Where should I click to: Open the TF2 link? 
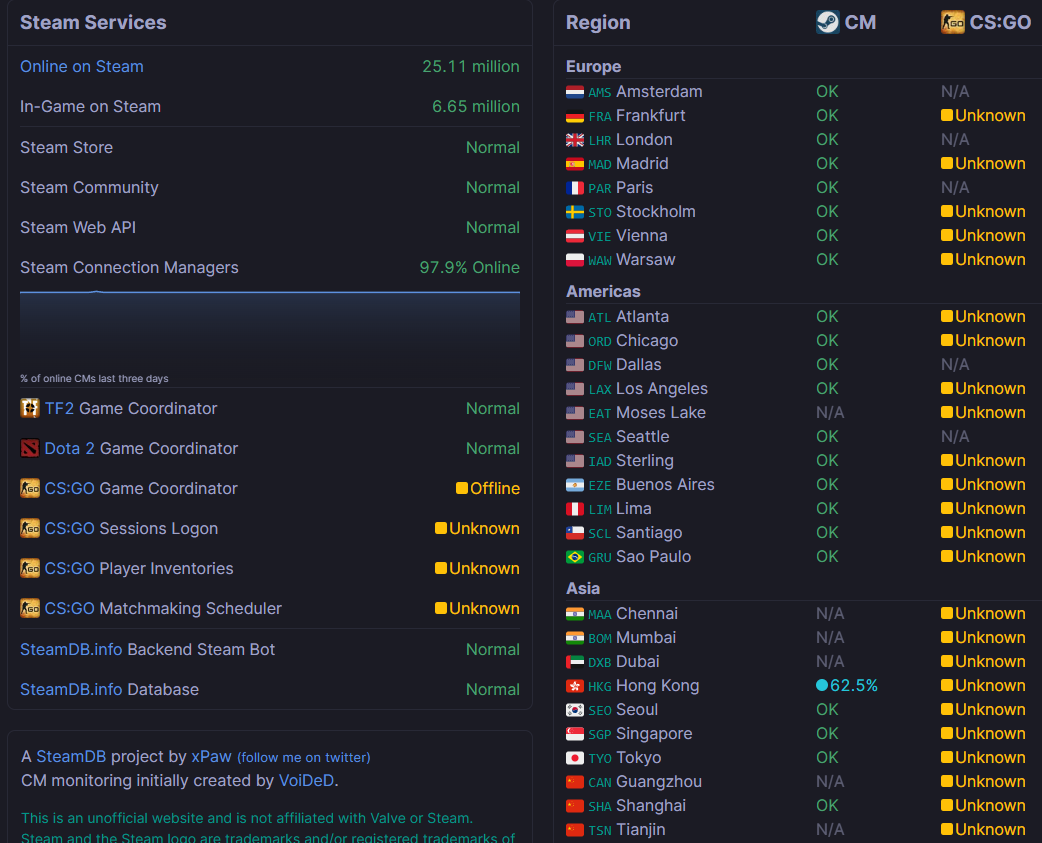tap(59, 408)
